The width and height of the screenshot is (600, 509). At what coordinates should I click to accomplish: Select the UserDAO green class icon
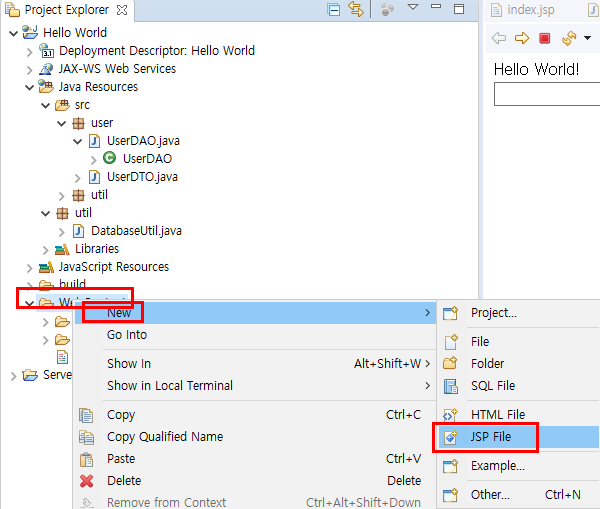(109, 158)
